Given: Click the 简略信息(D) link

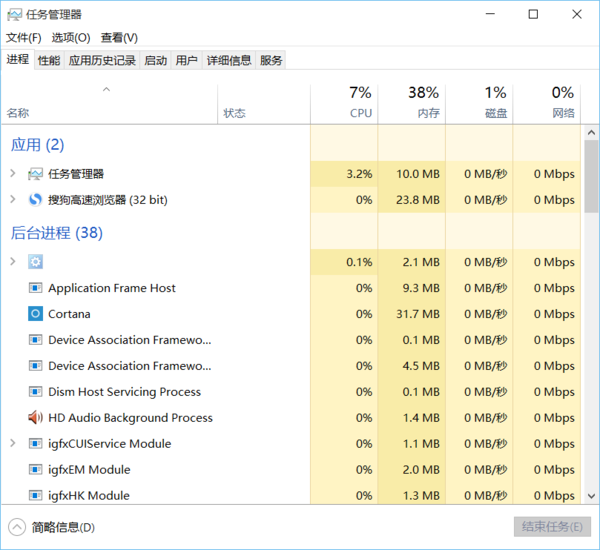Looking at the screenshot, I should [x=63, y=527].
